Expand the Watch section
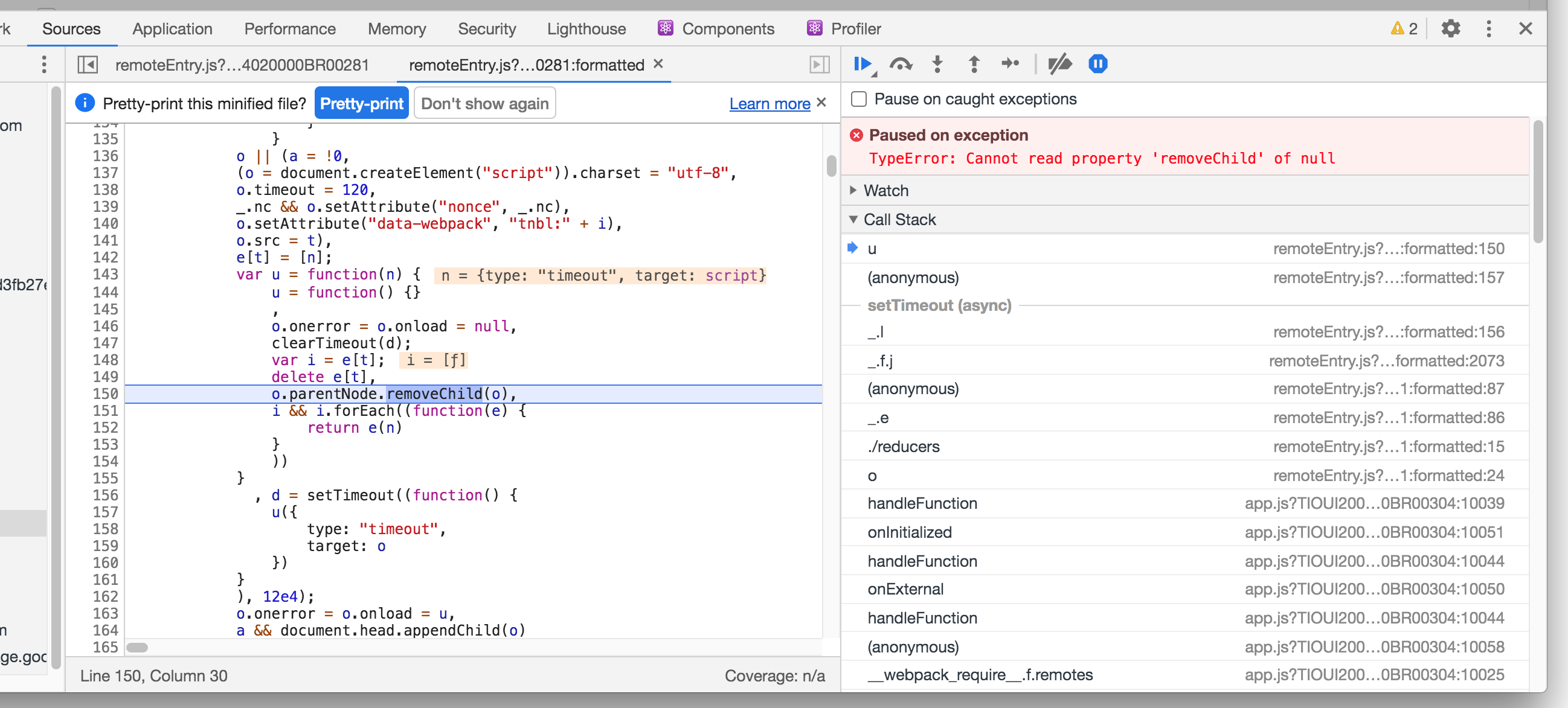The height and width of the screenshot is (708, 1568). coord(885,190)
